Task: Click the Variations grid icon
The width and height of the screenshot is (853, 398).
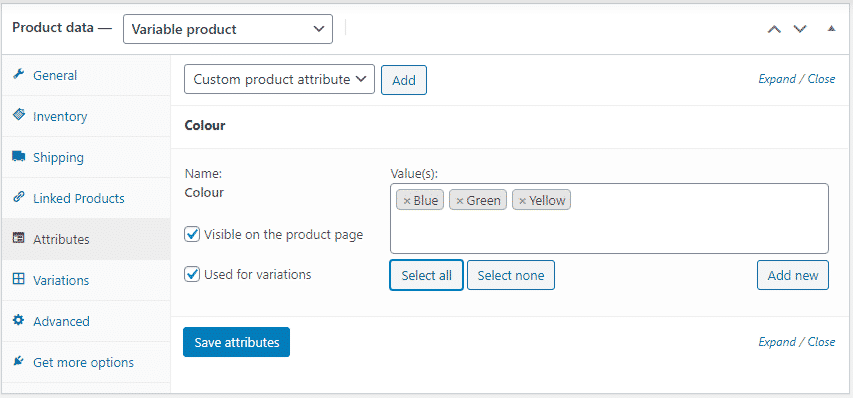Action: tap(18, 279)
